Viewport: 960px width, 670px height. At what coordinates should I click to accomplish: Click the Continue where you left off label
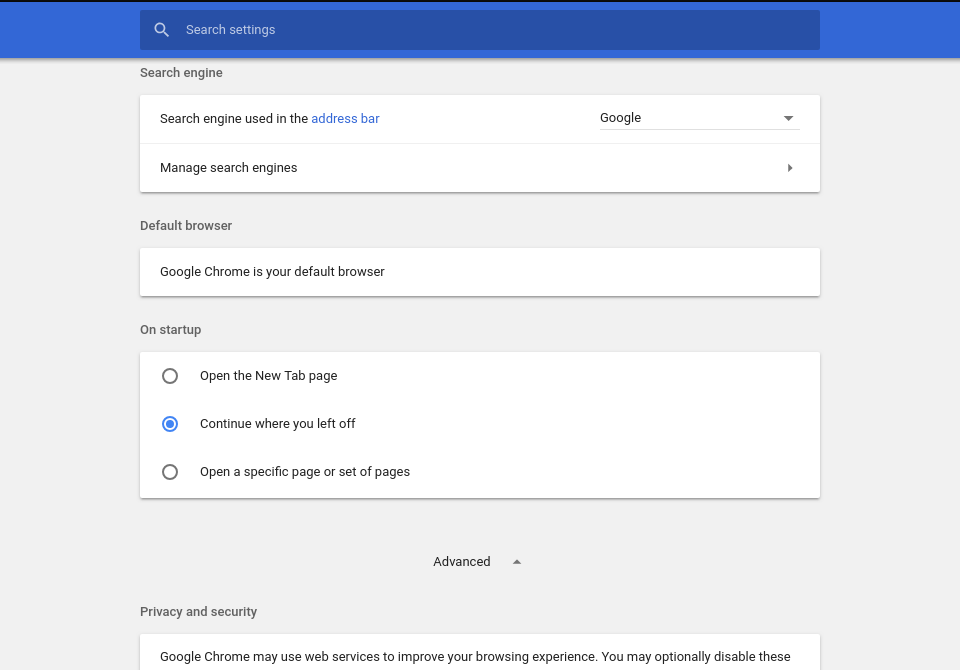point(277,424)
